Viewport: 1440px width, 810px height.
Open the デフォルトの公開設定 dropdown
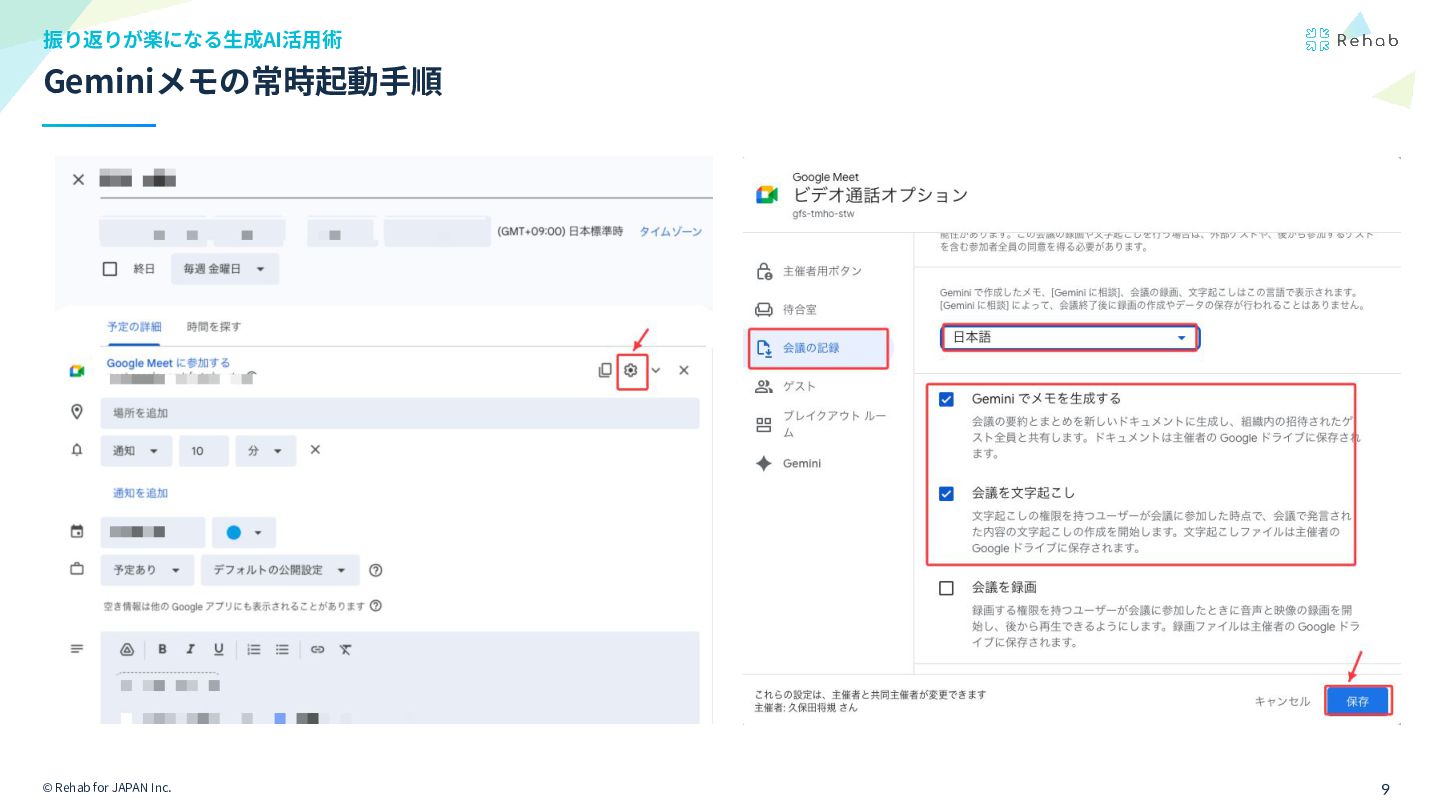[x=280, y=570]
